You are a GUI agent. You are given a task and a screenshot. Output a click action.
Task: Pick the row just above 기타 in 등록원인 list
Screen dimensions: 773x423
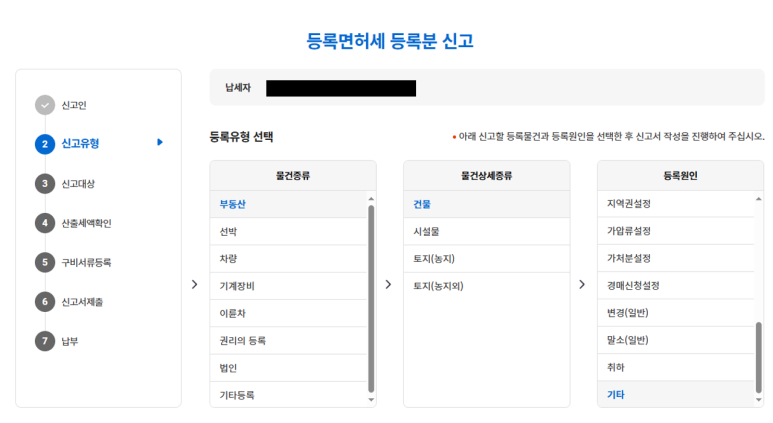[x=676, y=367]
